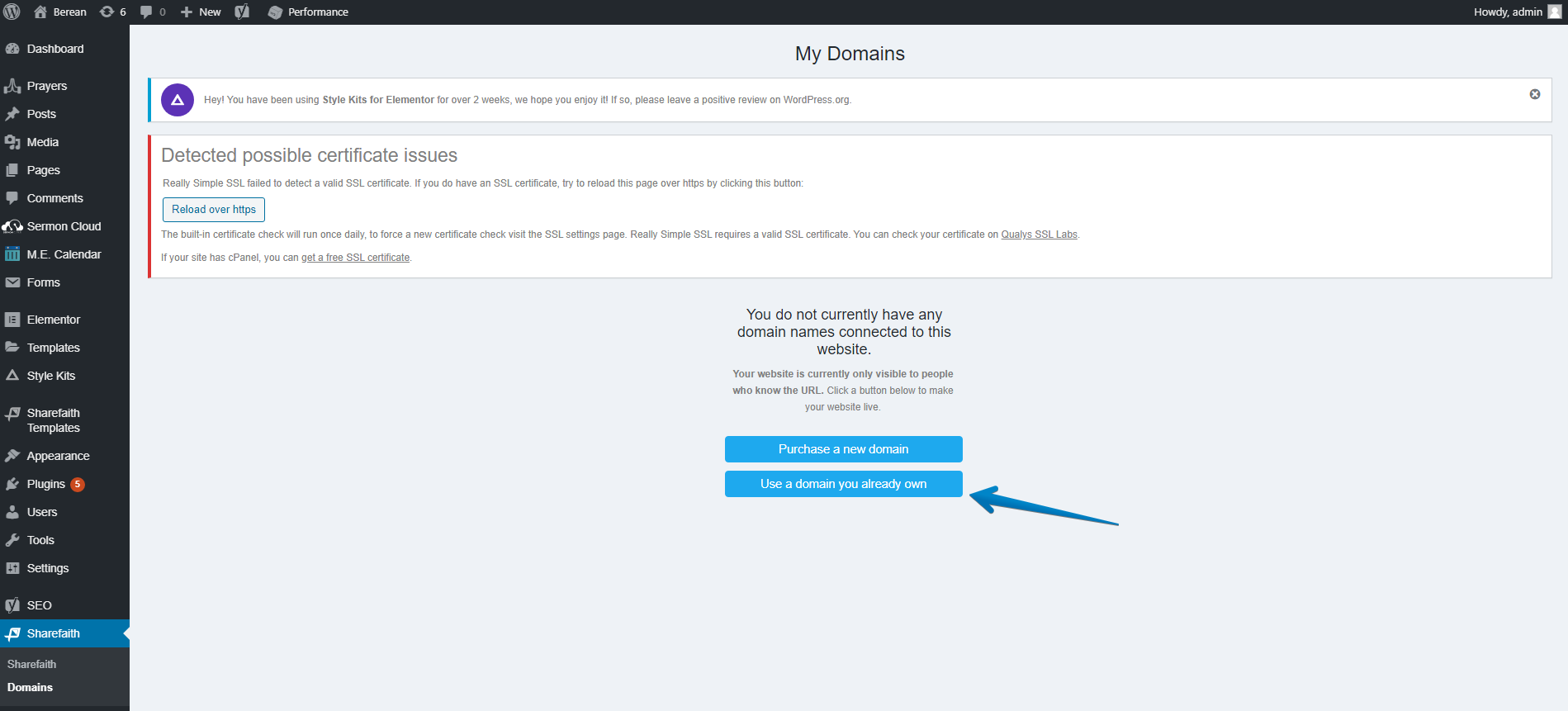Click admin avatar in top right
Viewport: 1568px width, 711px height.
1554,12
